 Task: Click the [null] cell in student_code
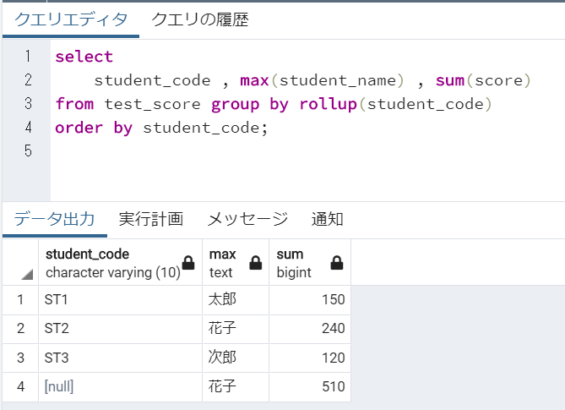pos(120,387)
